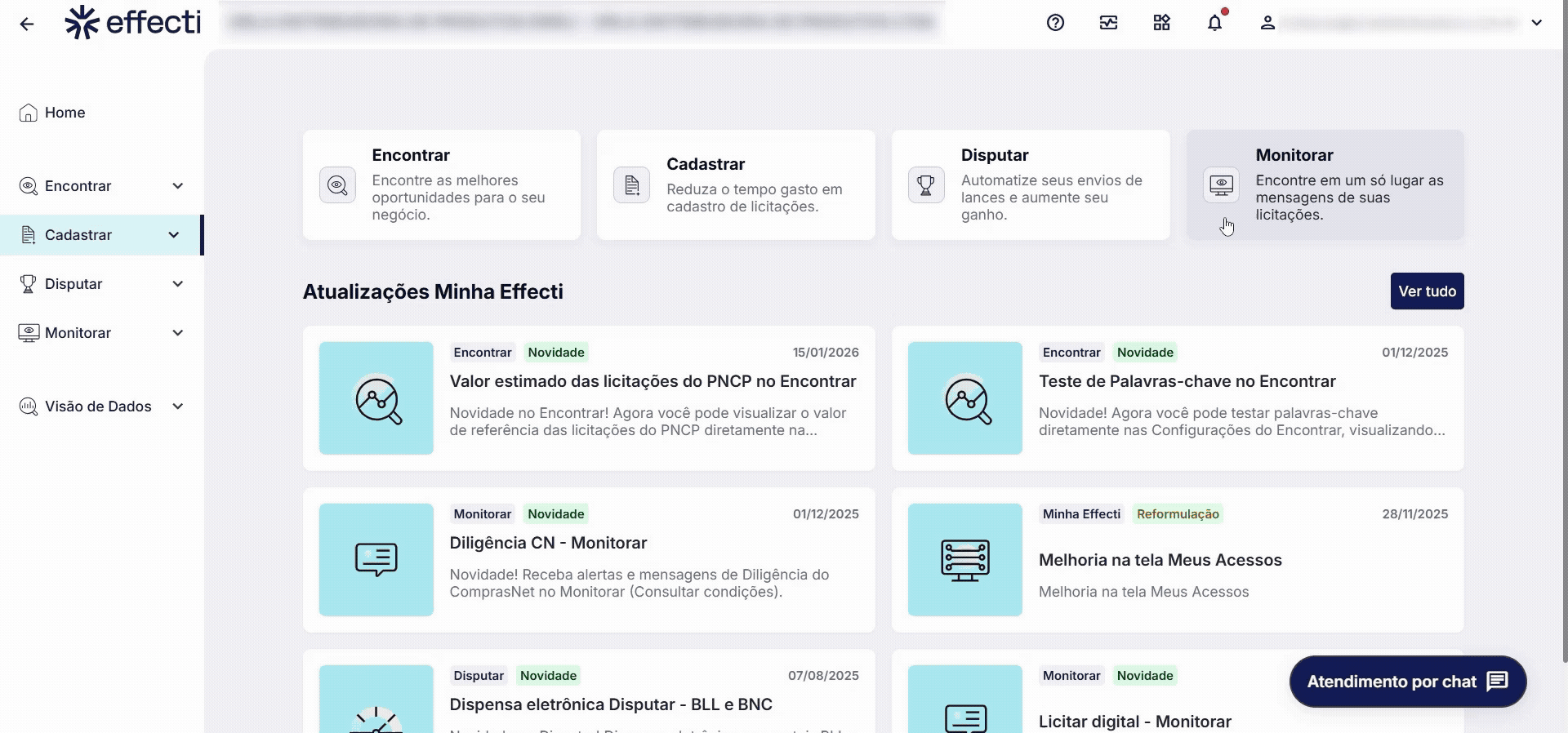Image resolution: width=1568 pixels, height=733 pixels.
Task: Click the trophy icon in Disputar card
Action: (926, 185)
